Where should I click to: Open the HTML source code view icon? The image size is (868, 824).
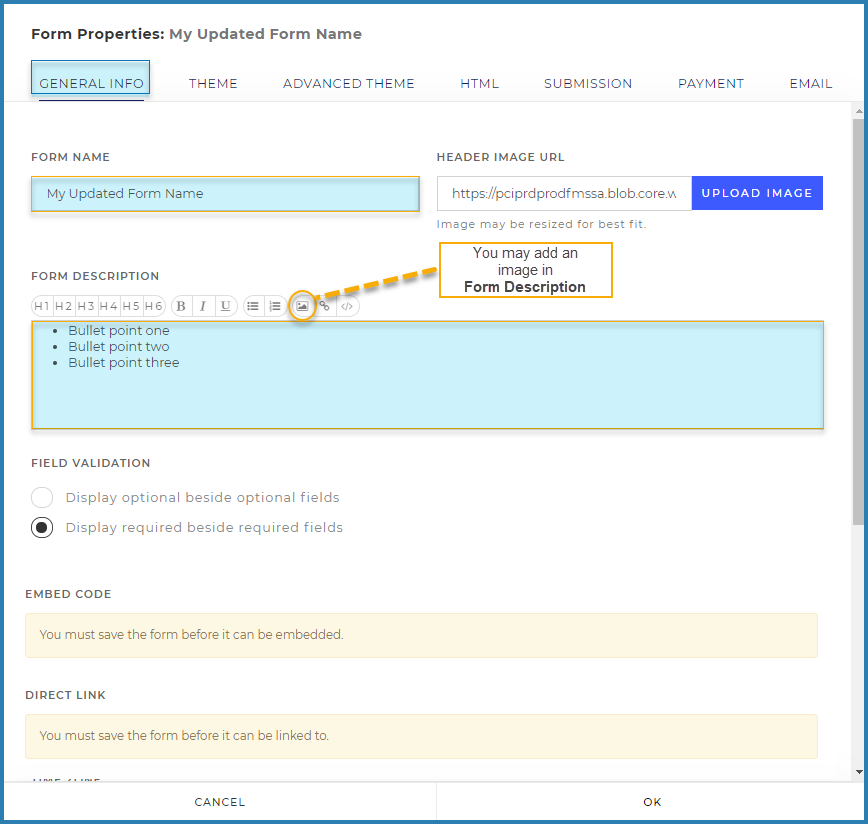(x=347, y=306)
